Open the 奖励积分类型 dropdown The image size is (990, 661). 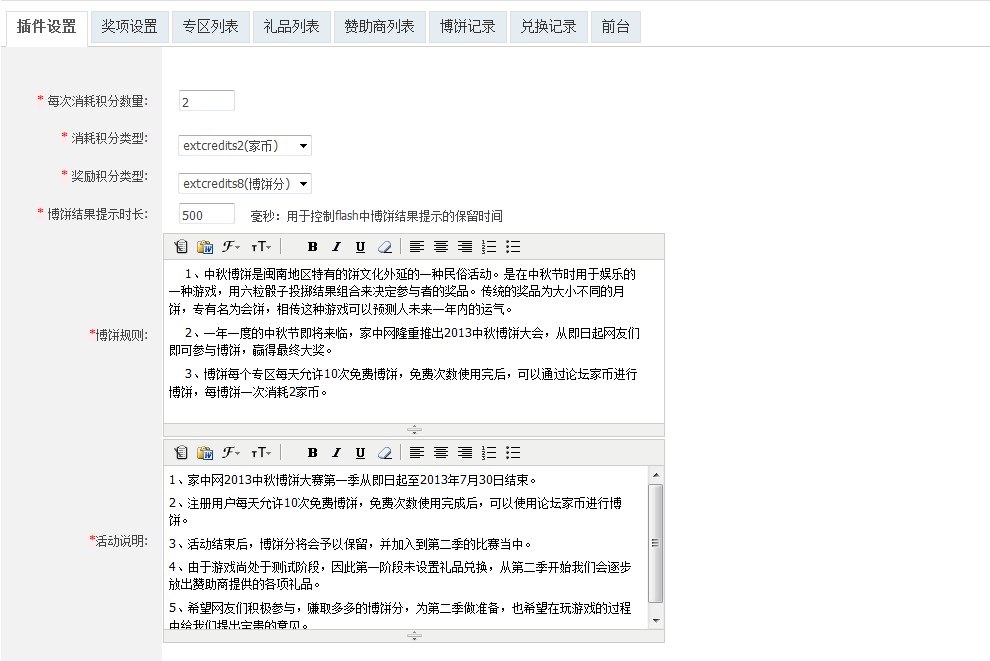click(x=243, y=183)
